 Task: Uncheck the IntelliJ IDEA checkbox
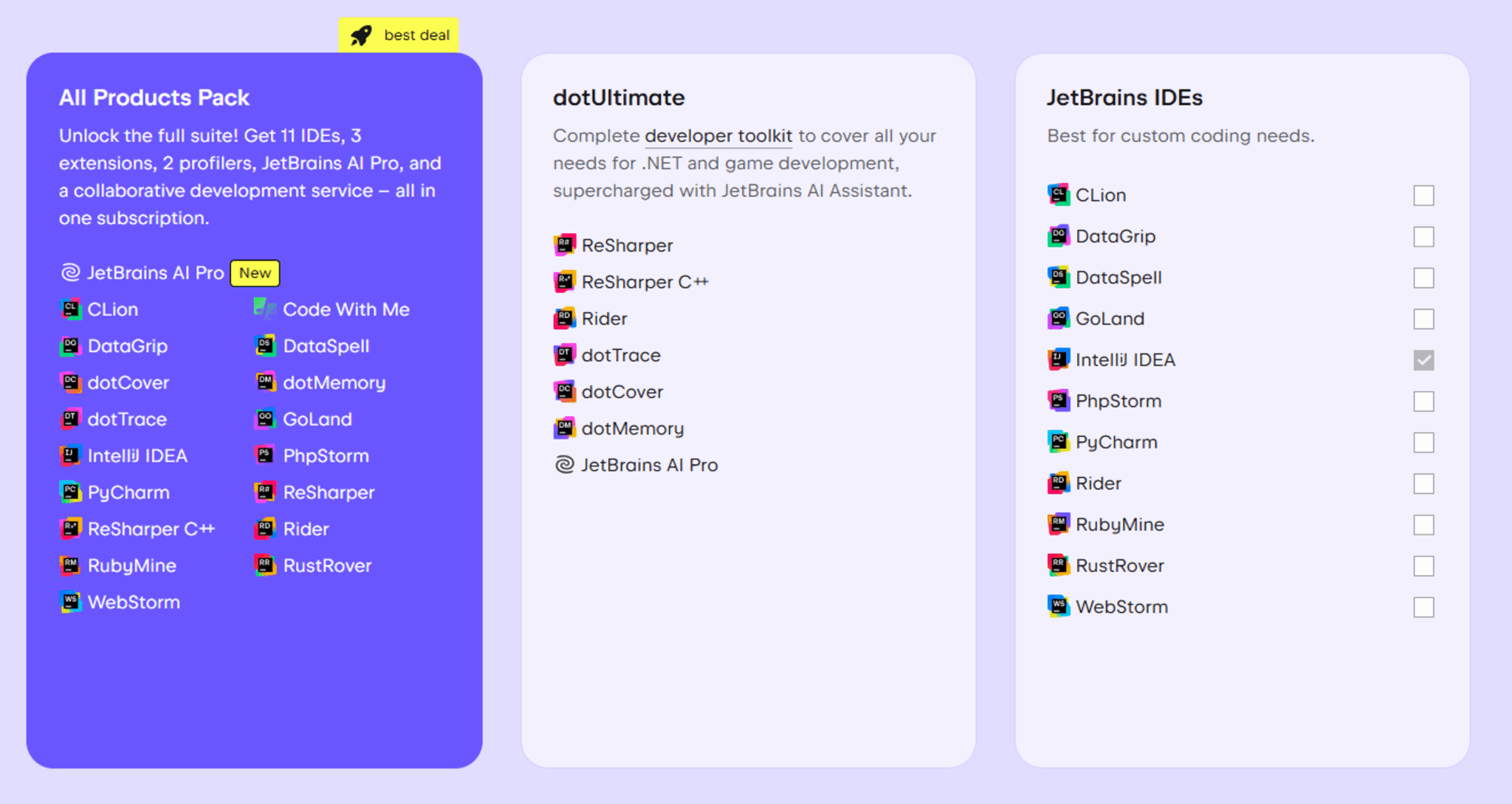1423,360
